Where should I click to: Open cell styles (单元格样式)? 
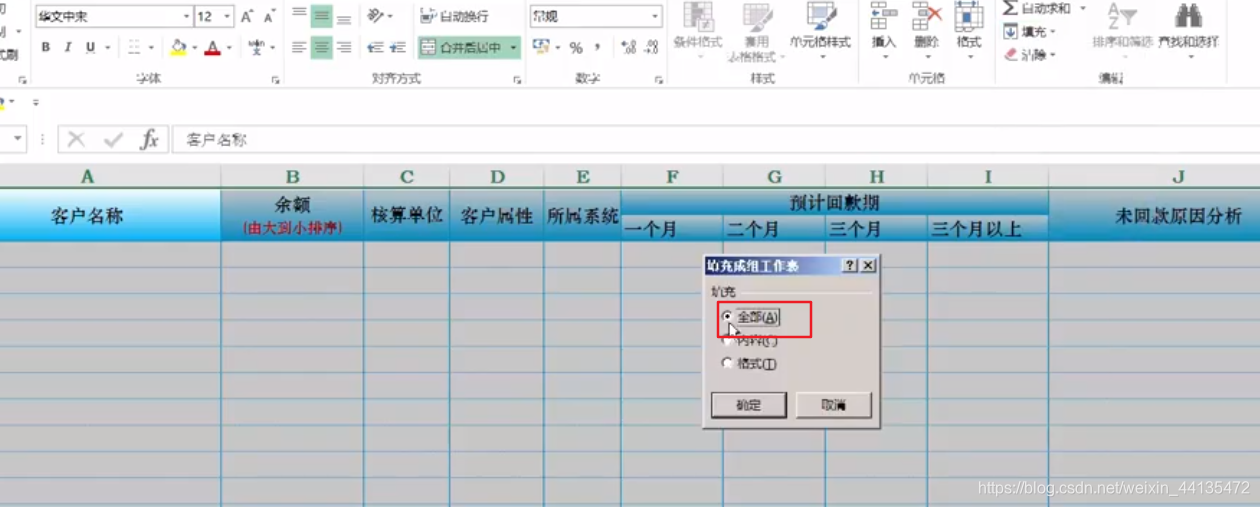coord(820,30)
